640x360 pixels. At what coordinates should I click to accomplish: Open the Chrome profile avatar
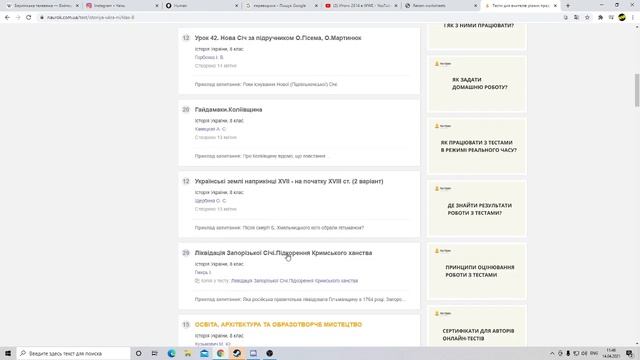click(622, 17)
